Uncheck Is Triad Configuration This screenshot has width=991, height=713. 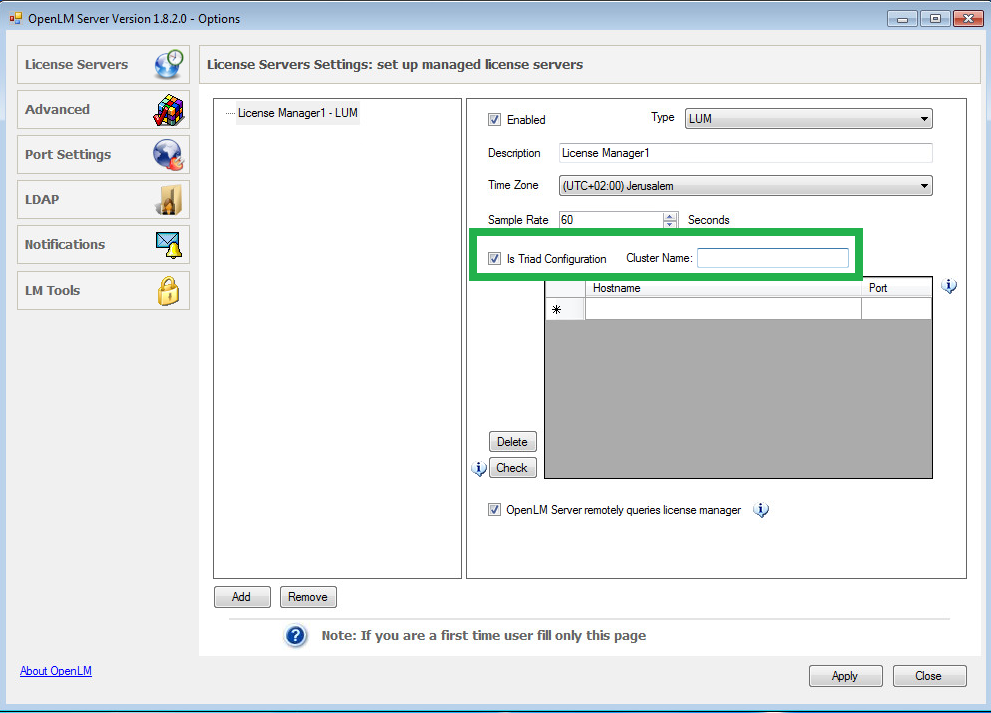(494, 259)
